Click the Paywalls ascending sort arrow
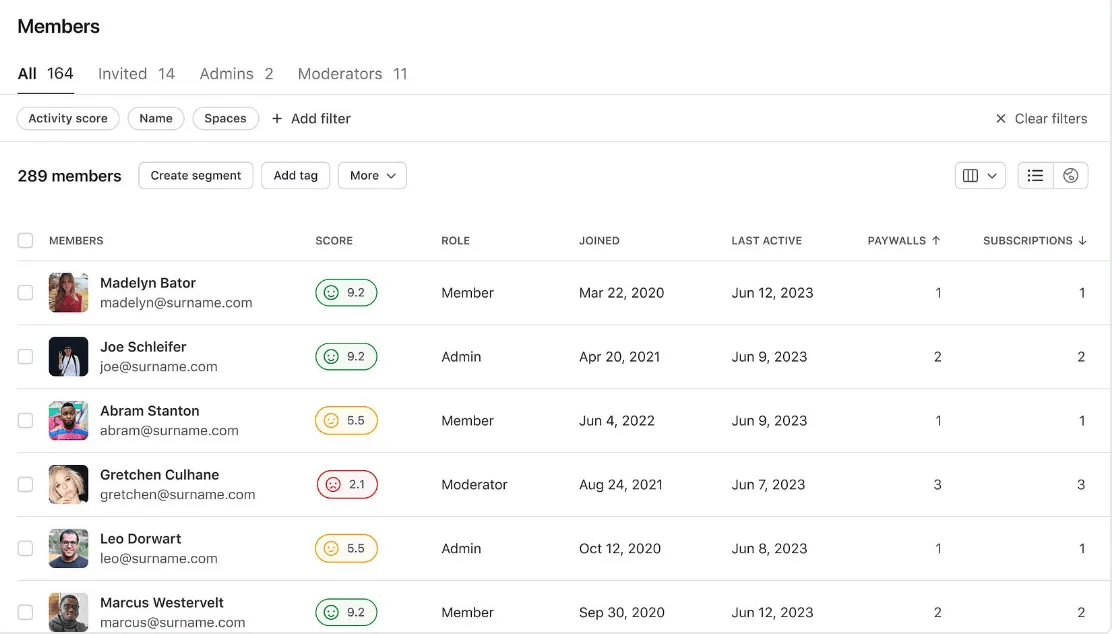Viewport: 1112px width, 634px height. point(936,241)
